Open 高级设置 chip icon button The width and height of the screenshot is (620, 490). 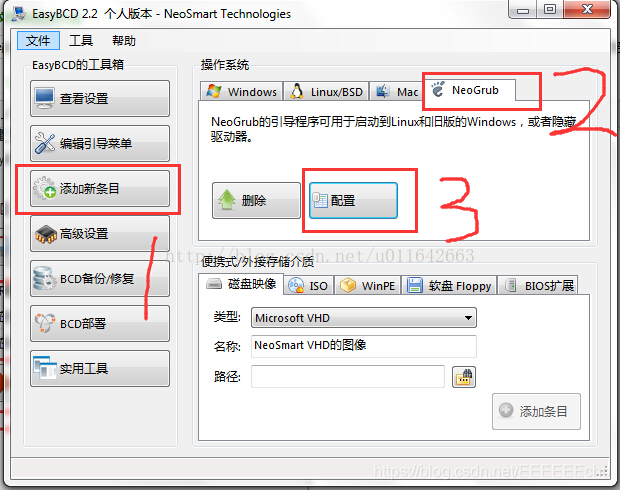(x=45, y=233)
